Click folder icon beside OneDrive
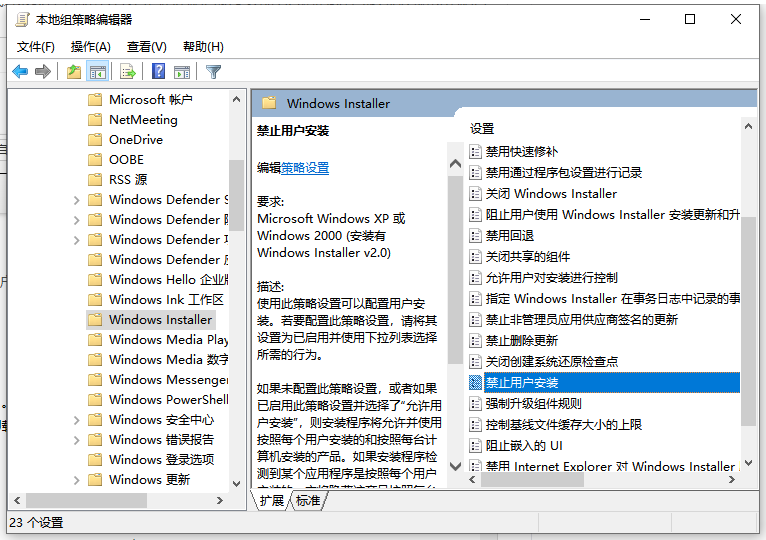Screen dimensions: 766x540 [95, 140]
